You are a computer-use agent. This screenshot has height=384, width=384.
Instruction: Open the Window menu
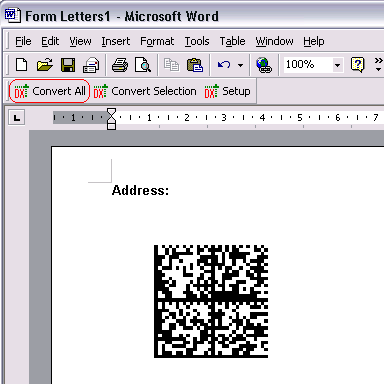pyautogui.click(x=274, y=41)
